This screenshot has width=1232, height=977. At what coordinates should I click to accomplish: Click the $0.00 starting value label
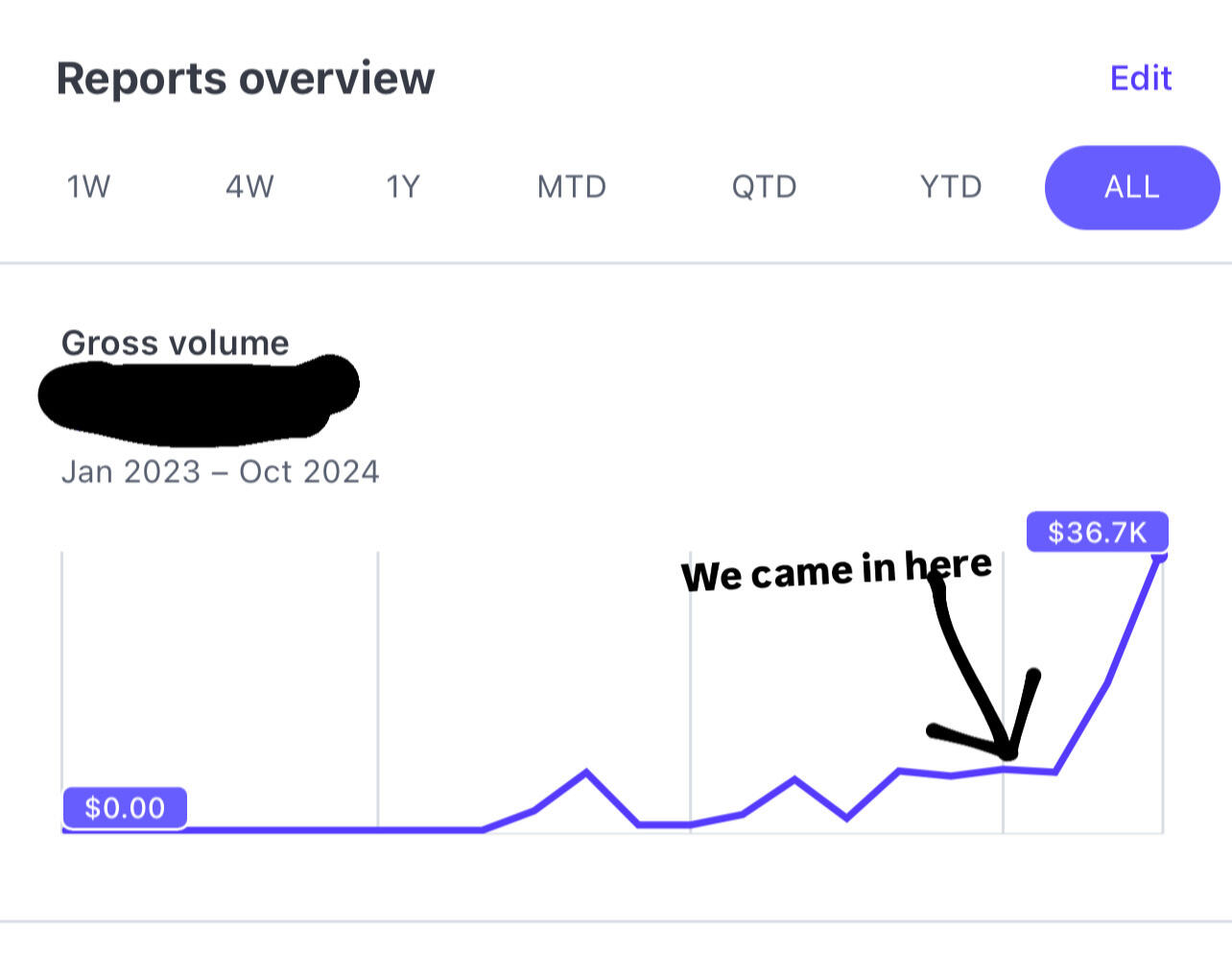[x=125, y=808]
